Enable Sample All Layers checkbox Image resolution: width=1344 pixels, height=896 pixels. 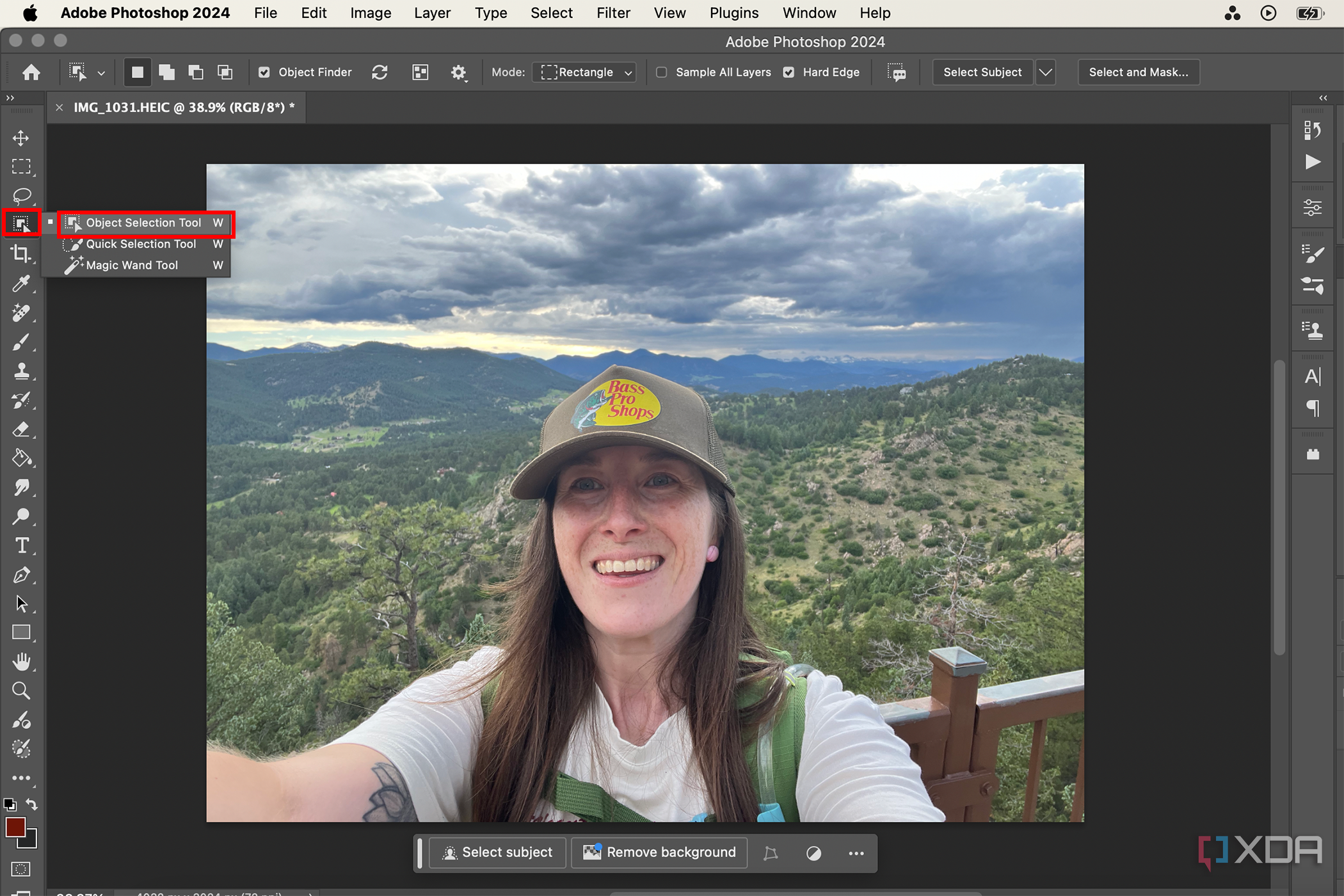[x=662, y=72]
